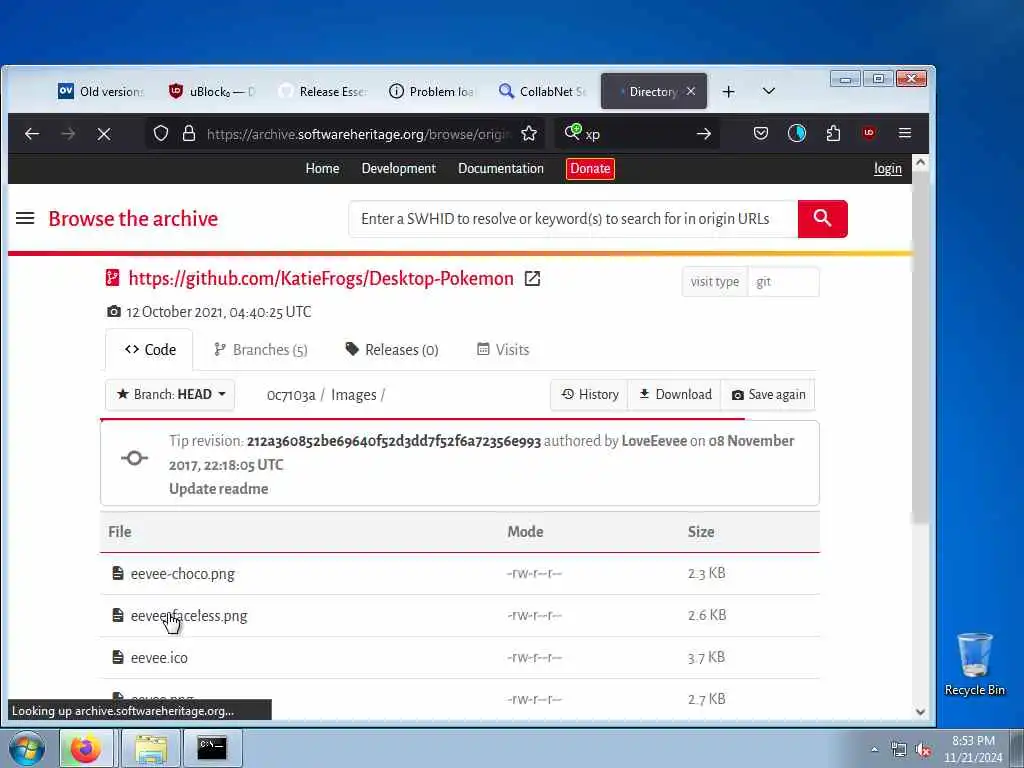Open Windows Start button
The width and height of the screenshot is (1024, 768).
[x=26, y=748]
